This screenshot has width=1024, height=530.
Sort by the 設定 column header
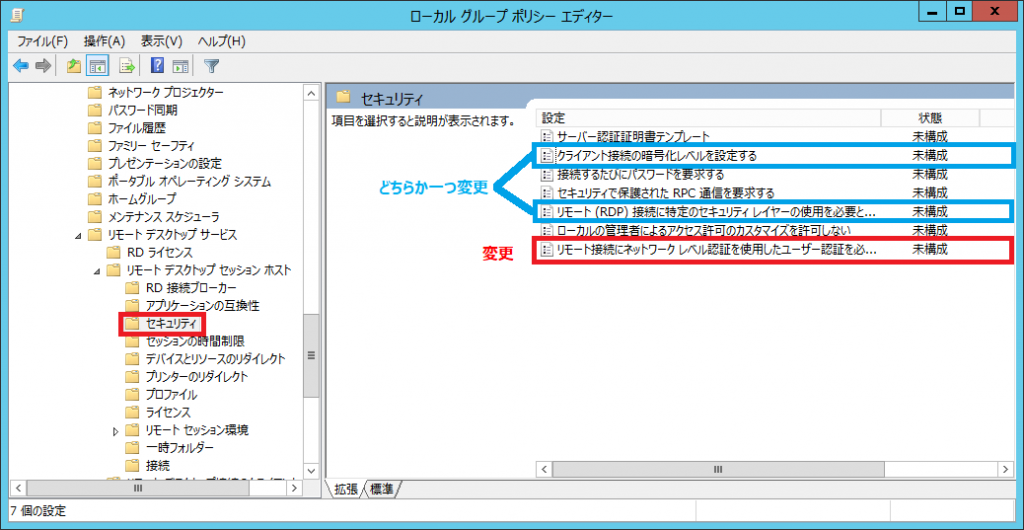(709, 118)
